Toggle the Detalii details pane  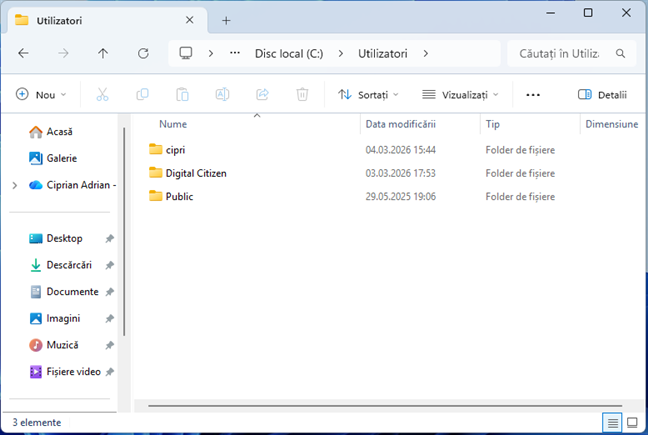pyautogui.click(x=602, y=95)
